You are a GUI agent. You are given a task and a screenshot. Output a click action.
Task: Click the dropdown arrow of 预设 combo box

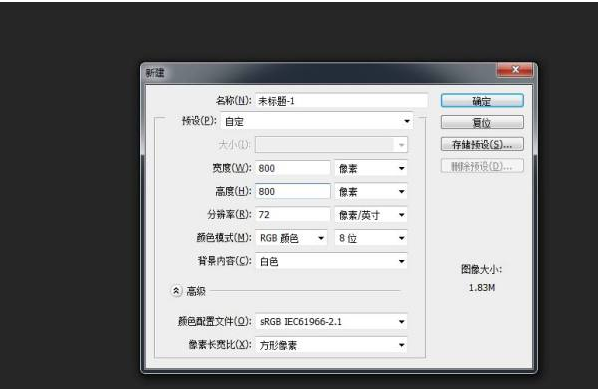point(407,122)
